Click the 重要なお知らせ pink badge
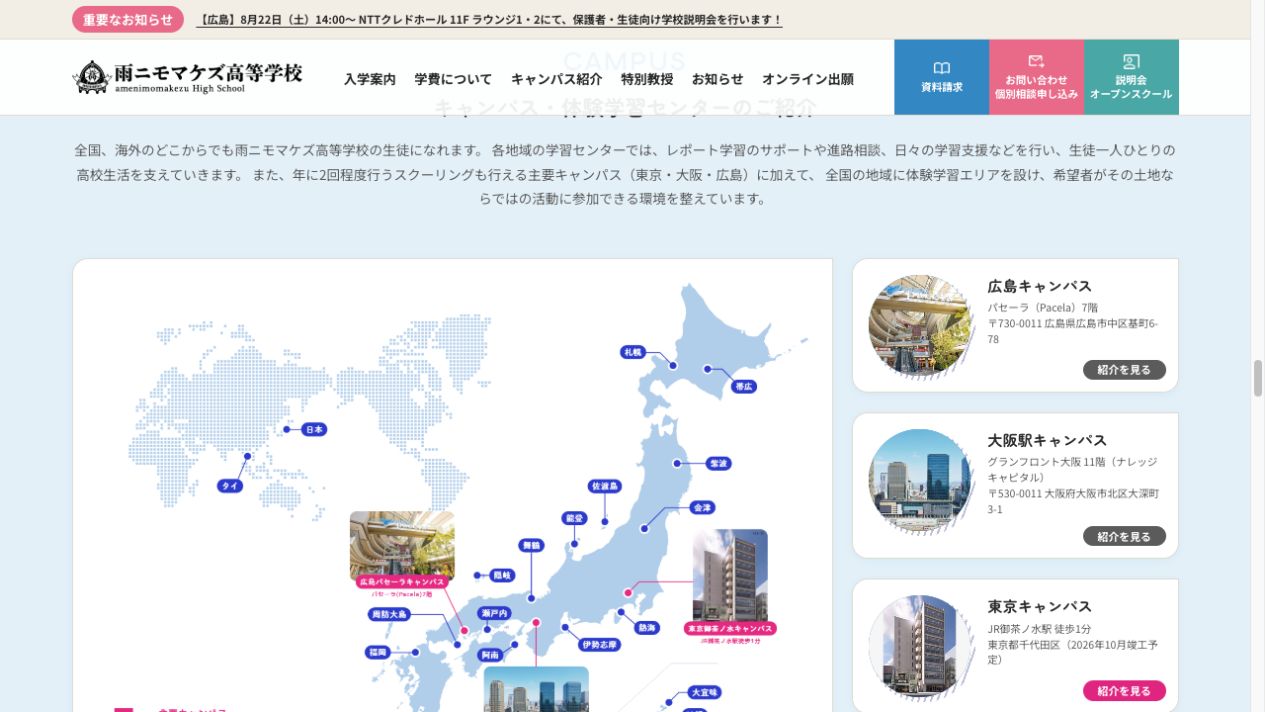Image resolution: width=1265 pixels, height=712 pixels. pyautogui.click(x=128, y=19)
